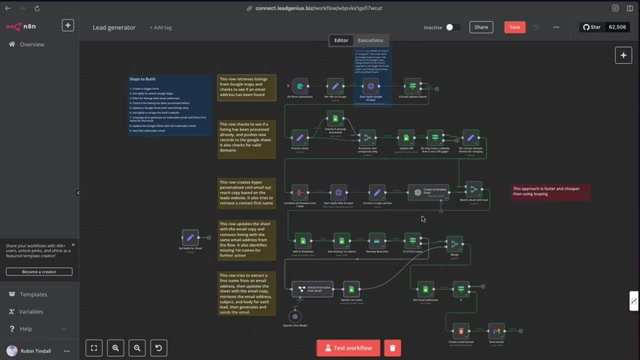Screen dimensions: 640x360
Task: Collapse the sidebar using the chevron handle
Action: click(x=78, y=193)
